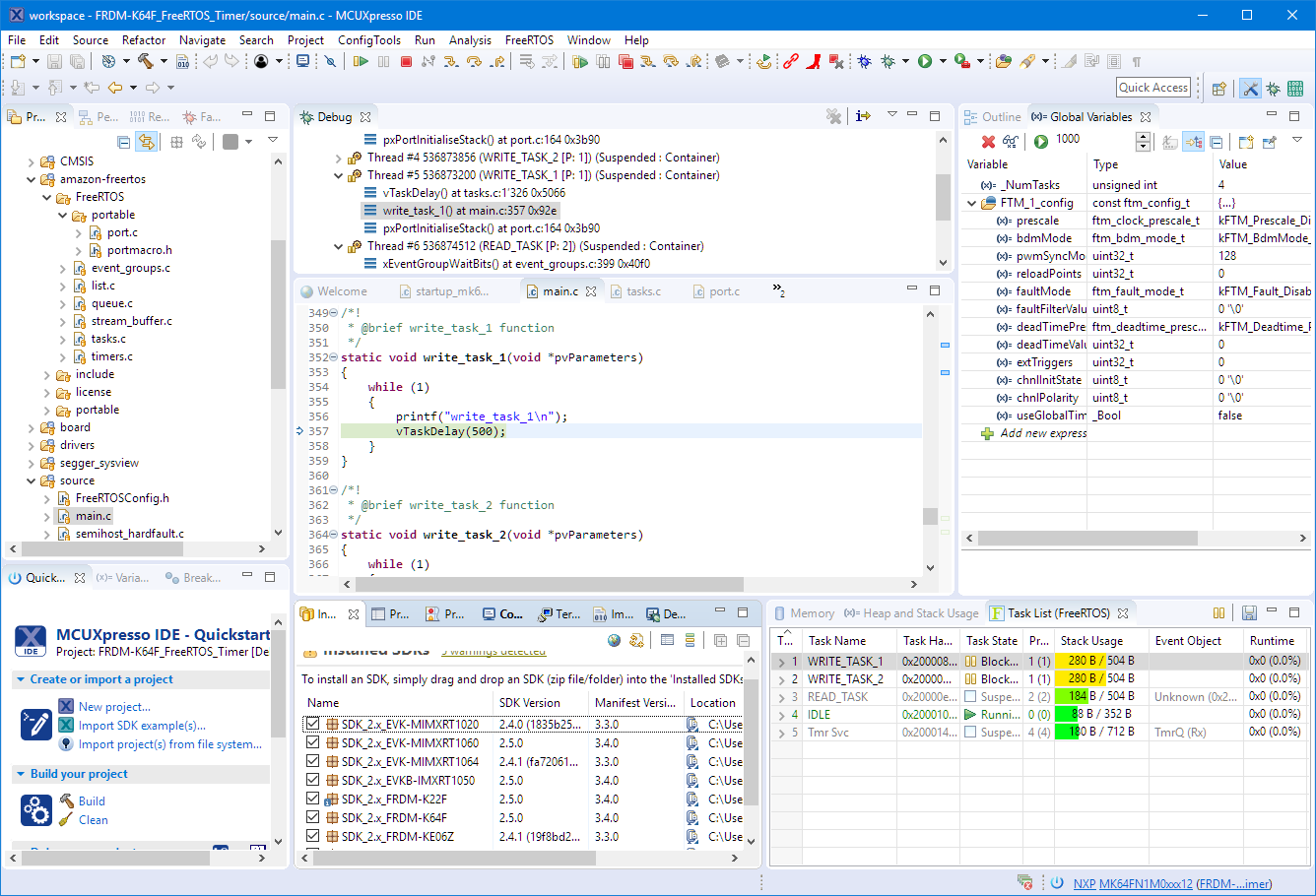Screen dimensions: 1316x896
Task: Open the ConfigTools menu
Action: pos(368,40)
